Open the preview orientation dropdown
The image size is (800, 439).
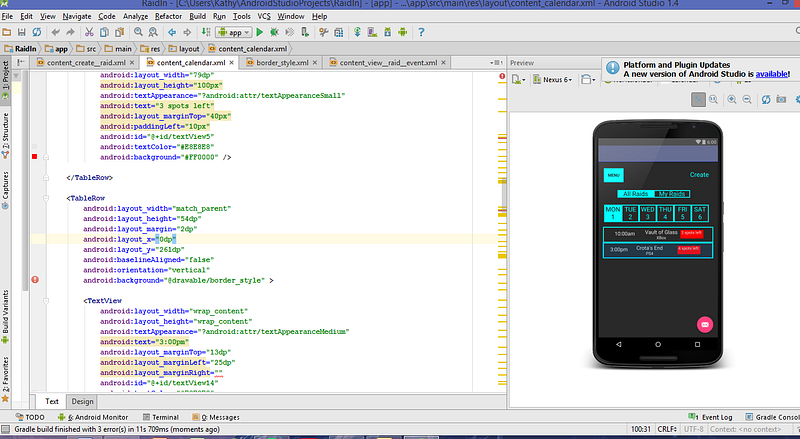point(588,80)
